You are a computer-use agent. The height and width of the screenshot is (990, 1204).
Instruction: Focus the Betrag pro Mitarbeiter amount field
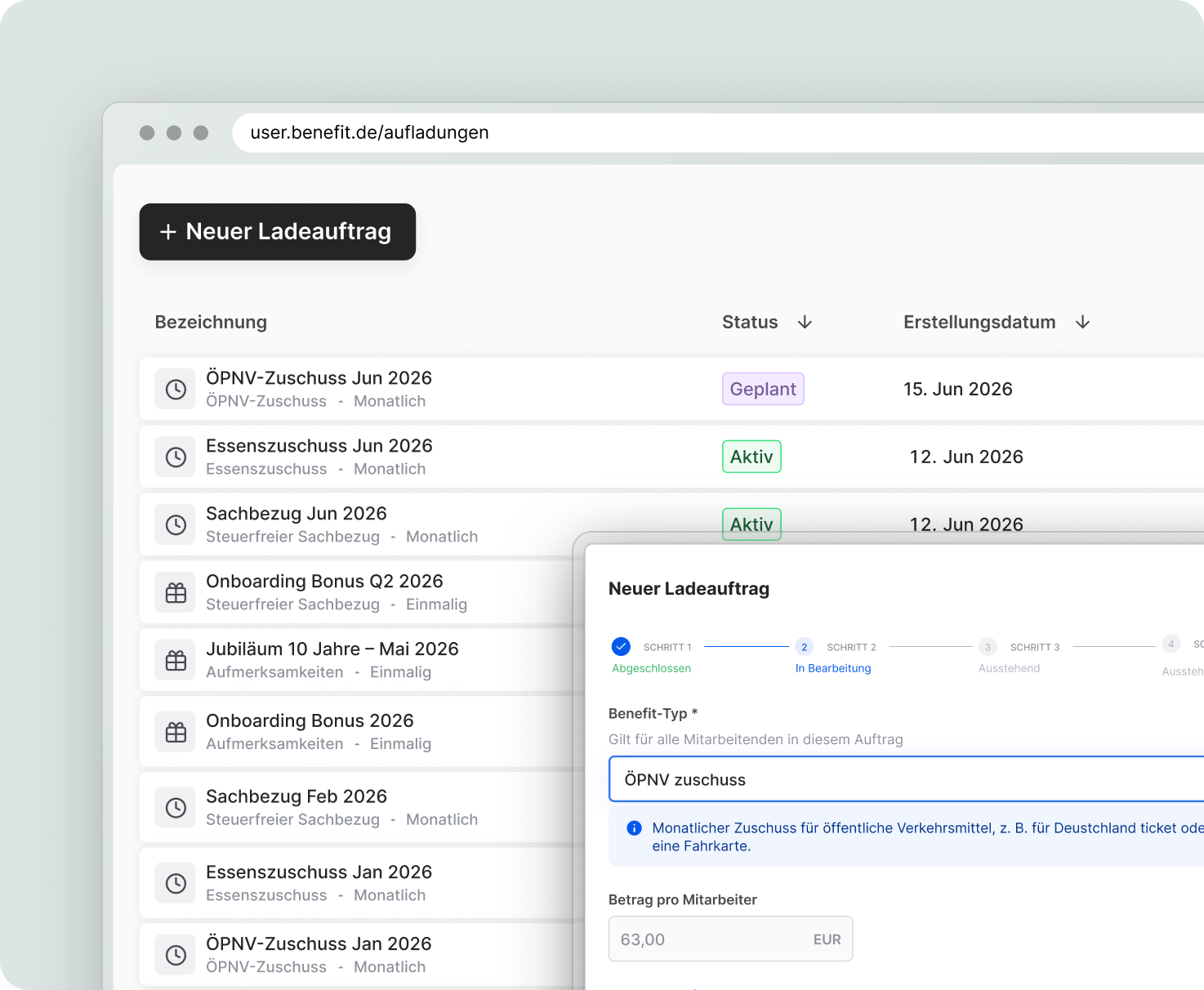coord(730,939)
